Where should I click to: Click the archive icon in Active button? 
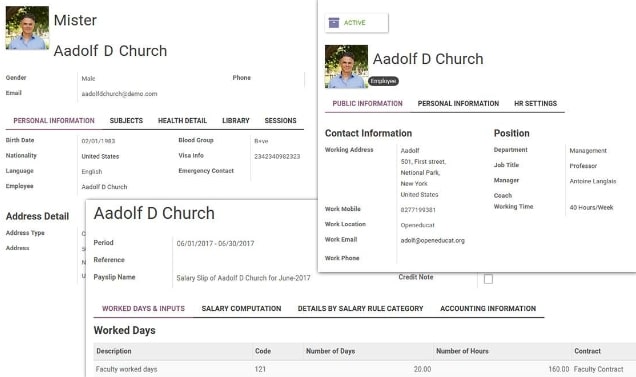(x=334, y=23)
